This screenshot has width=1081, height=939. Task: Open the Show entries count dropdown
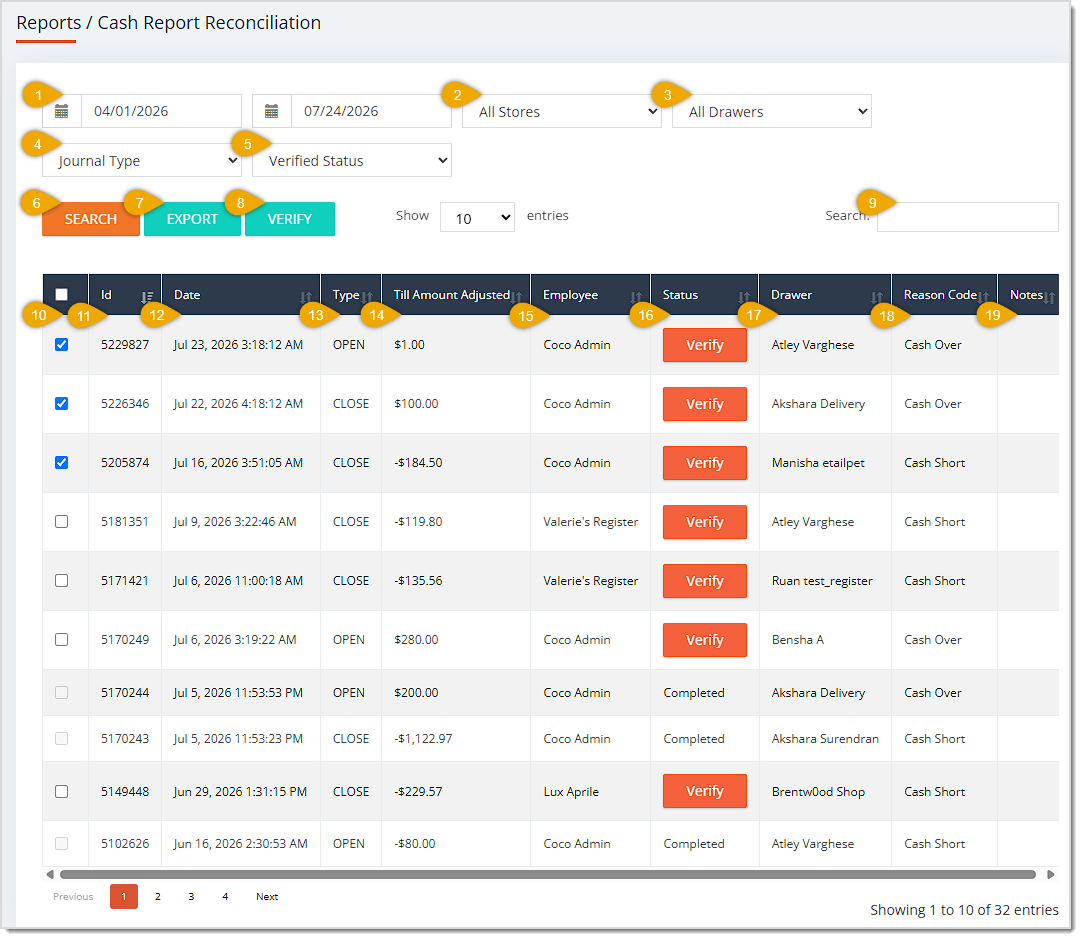click(x=477, y=217)
